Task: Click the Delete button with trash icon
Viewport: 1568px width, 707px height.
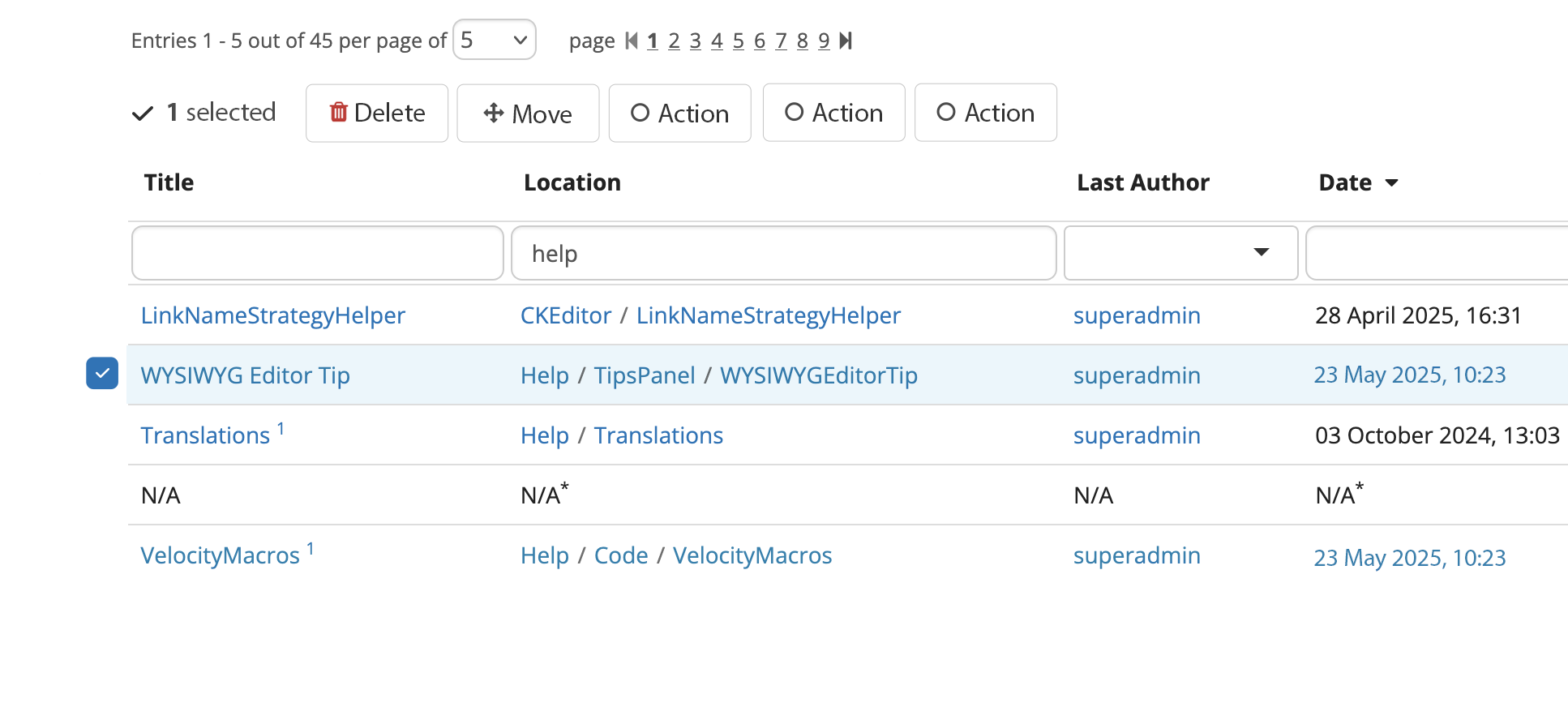Action: click(377, 114)
